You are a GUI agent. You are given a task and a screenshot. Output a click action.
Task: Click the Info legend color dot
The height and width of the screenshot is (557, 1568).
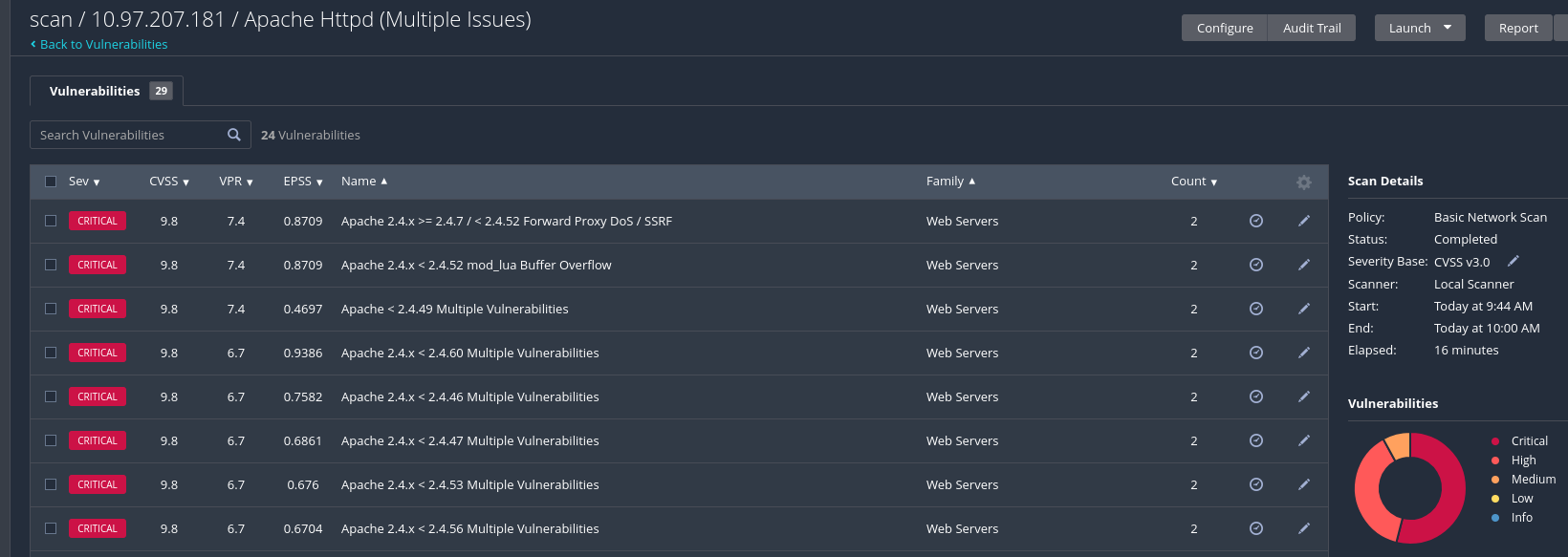pos(1495,518)
